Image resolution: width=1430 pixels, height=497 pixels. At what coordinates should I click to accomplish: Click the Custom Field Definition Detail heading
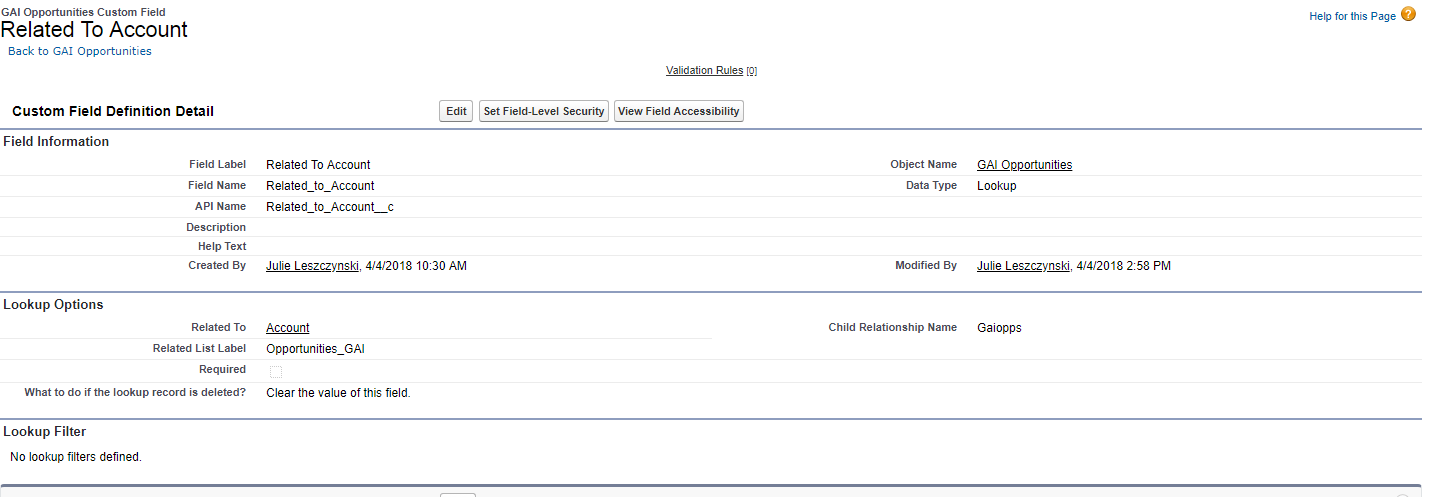113,111
